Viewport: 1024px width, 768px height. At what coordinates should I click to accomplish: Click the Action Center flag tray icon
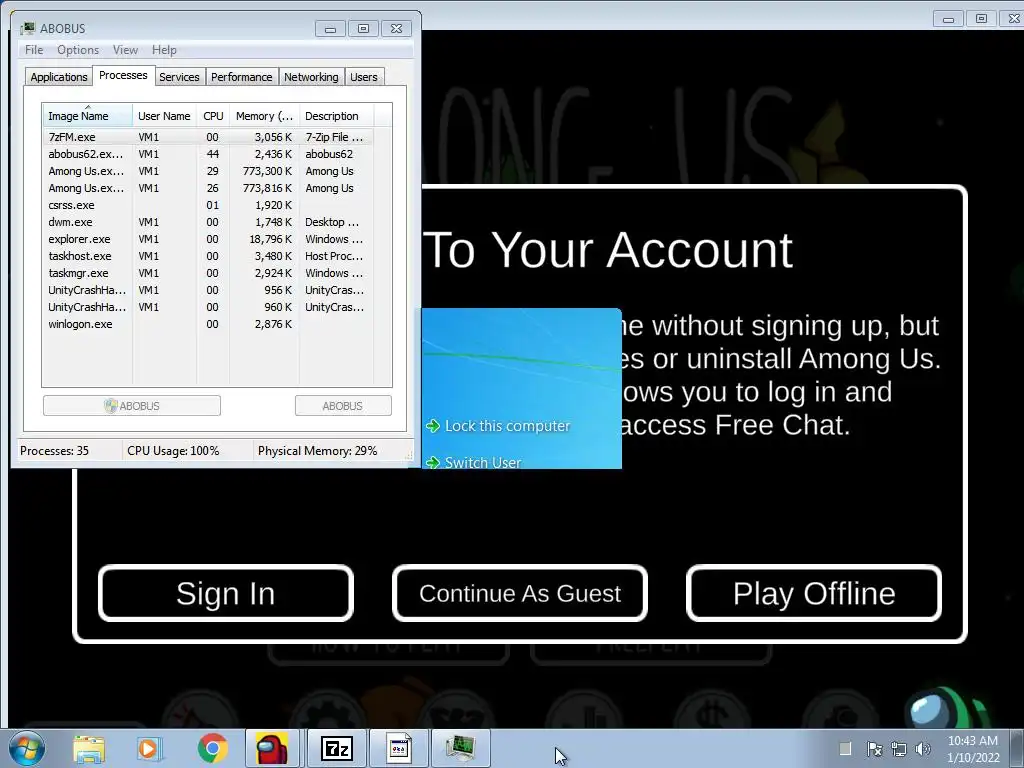click(x=874, y=749)
